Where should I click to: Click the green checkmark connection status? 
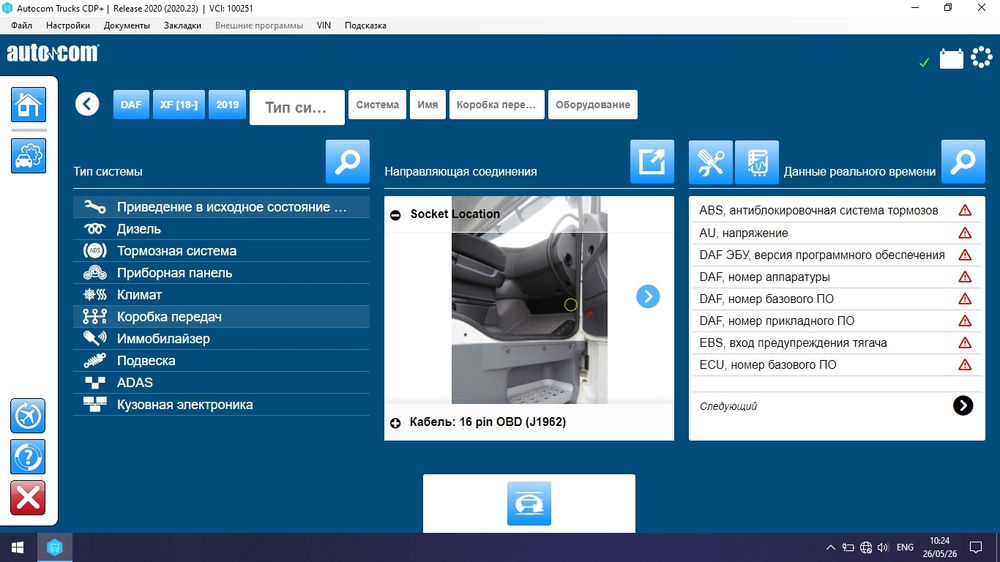click(924, 62)
